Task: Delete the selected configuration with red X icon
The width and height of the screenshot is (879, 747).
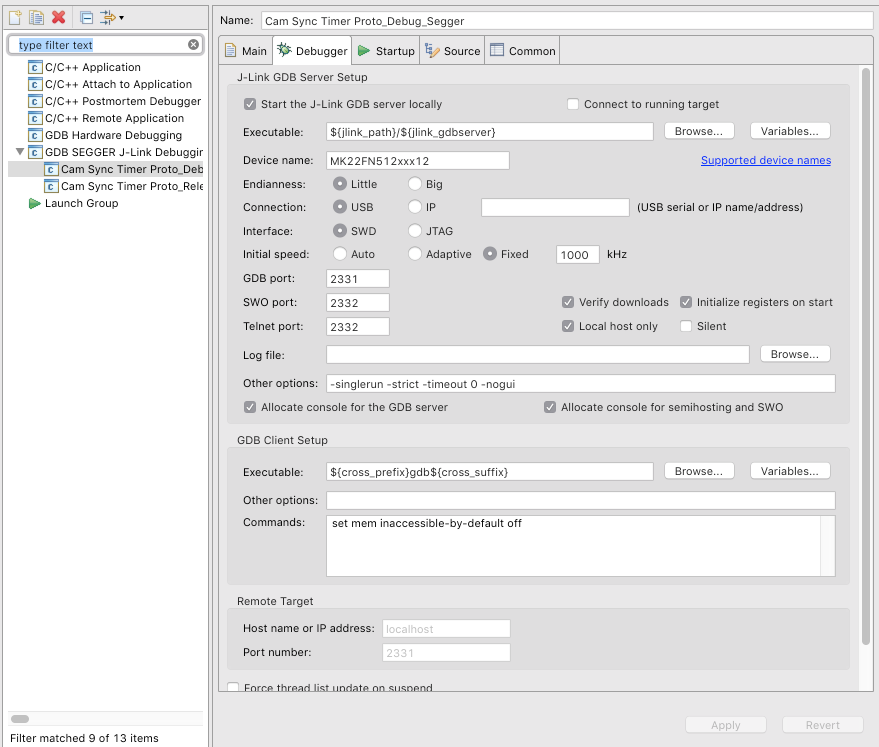Action: pos(58,18)
